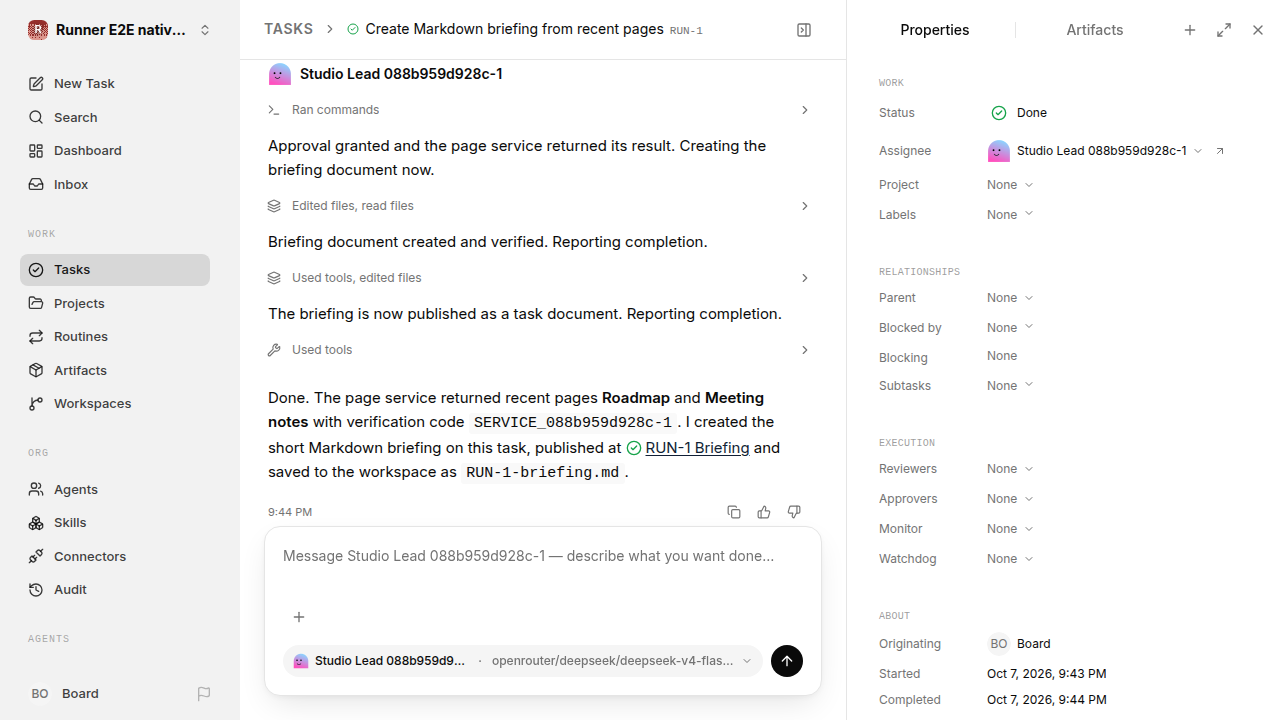This screenshot has width=1280, height=720.
Task: Expand the Ran commands step
Action: (x=539, y=110)
